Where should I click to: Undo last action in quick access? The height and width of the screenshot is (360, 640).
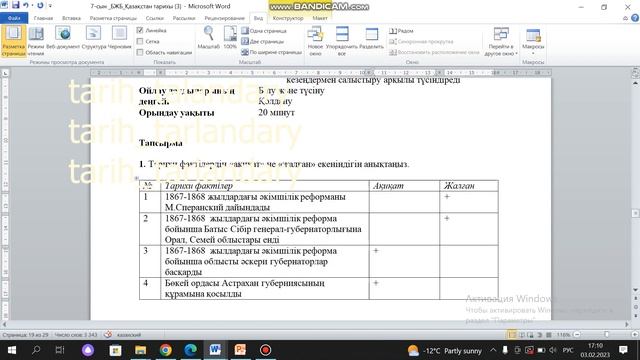25,6
